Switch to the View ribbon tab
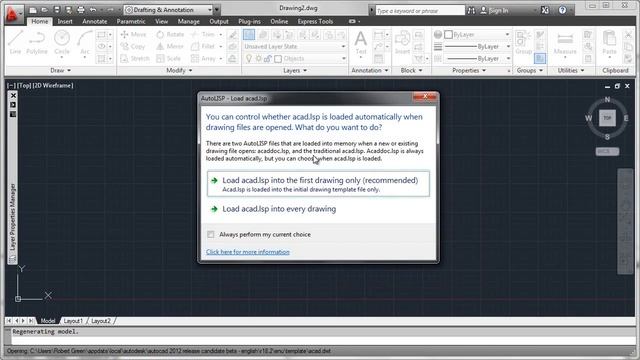The width and height of the screenshot is (640, 360). click(x=161, y=21)
